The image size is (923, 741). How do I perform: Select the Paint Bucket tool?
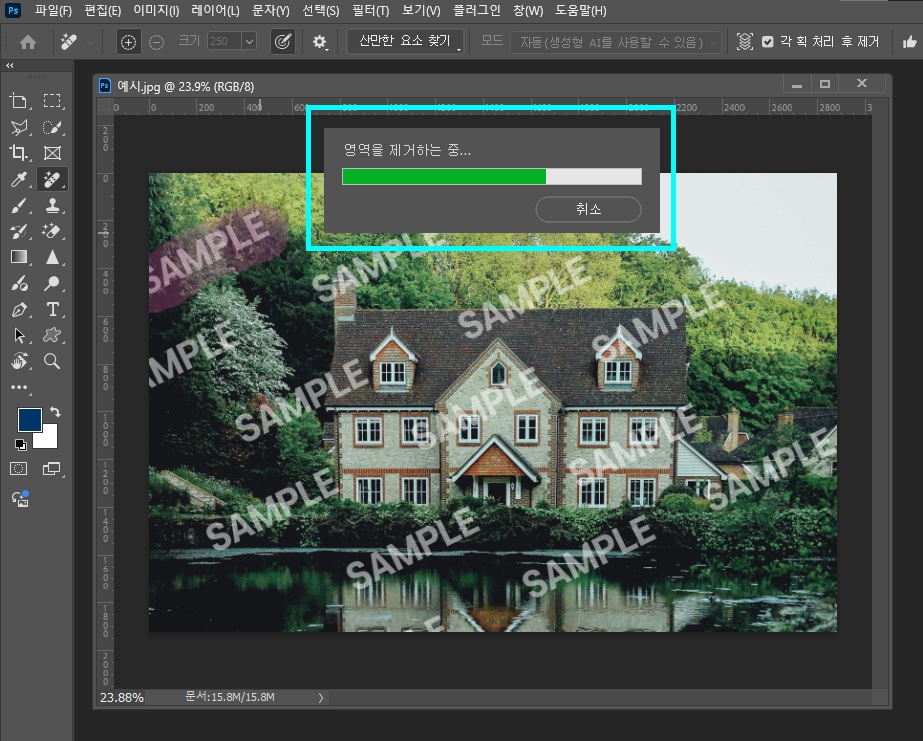pyautogui.click(x=19, y=284)
